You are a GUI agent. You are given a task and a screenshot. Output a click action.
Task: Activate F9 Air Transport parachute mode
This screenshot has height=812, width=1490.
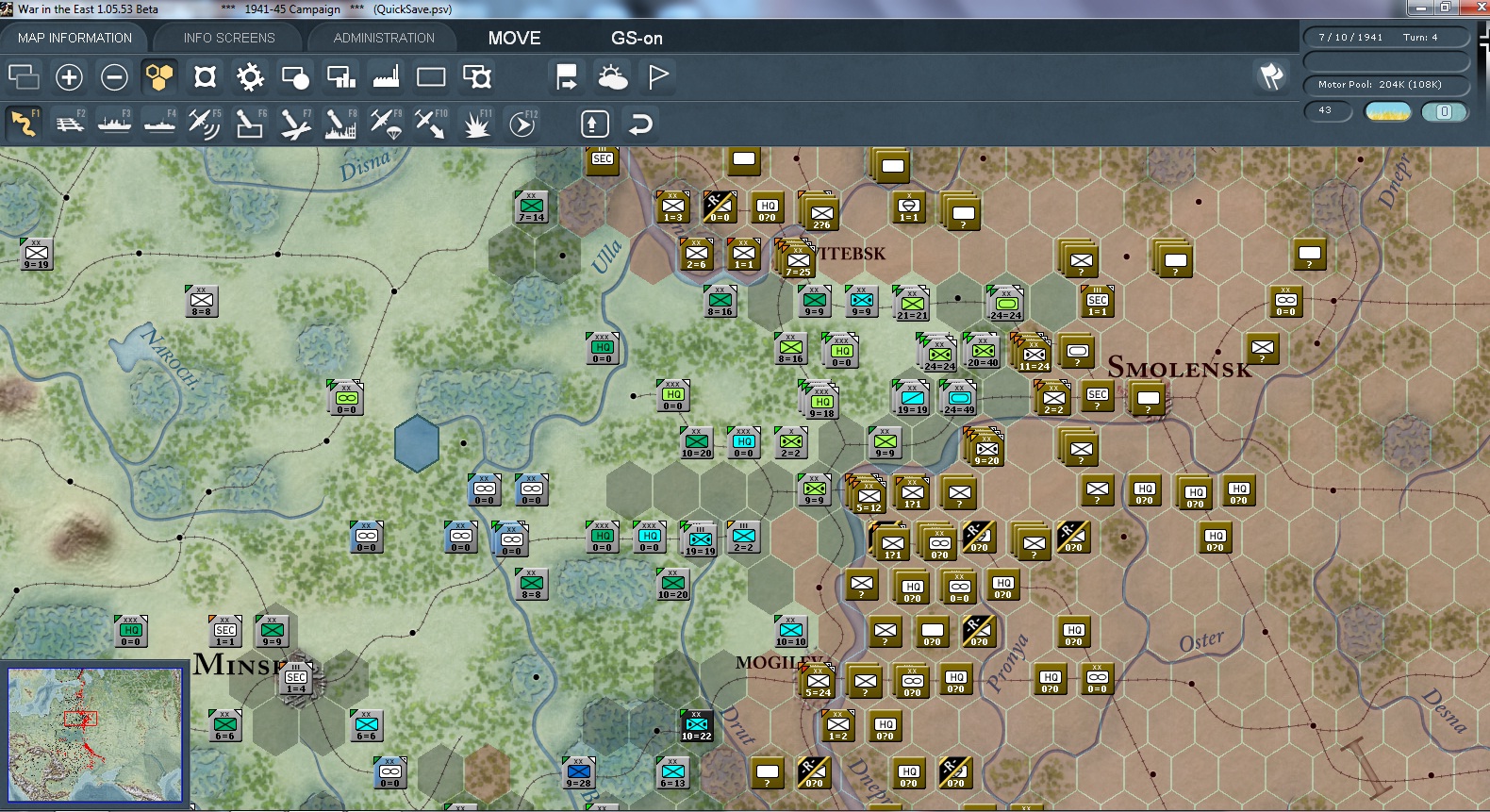[386, 124]
